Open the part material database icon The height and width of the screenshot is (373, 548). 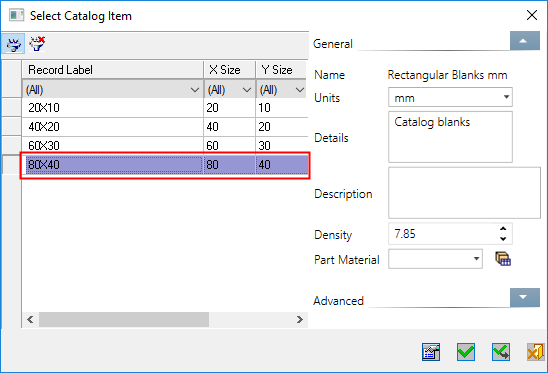pyautogui.click(x=503, y=259)
